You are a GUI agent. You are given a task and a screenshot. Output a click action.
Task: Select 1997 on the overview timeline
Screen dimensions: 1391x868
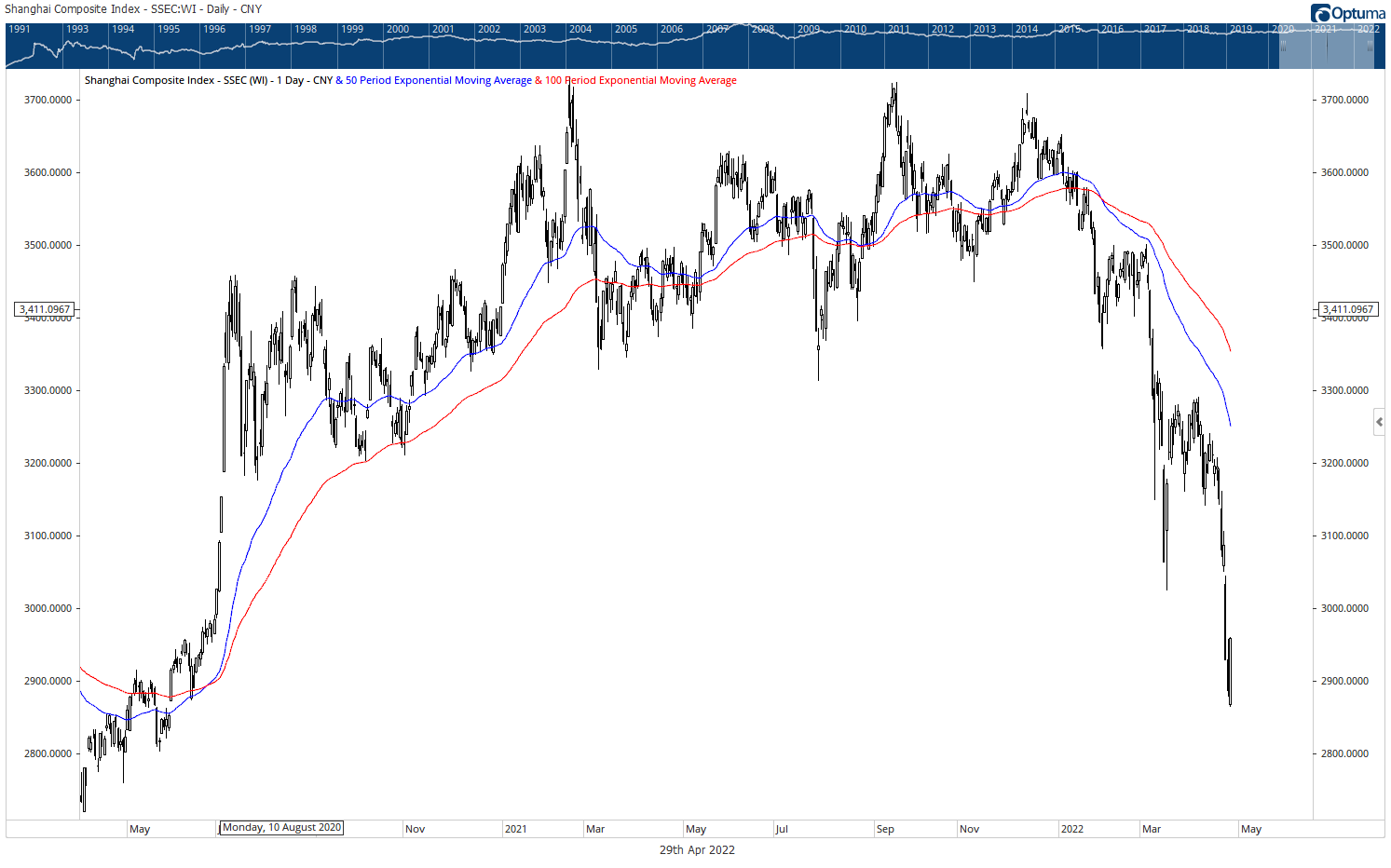pos(260,29)
